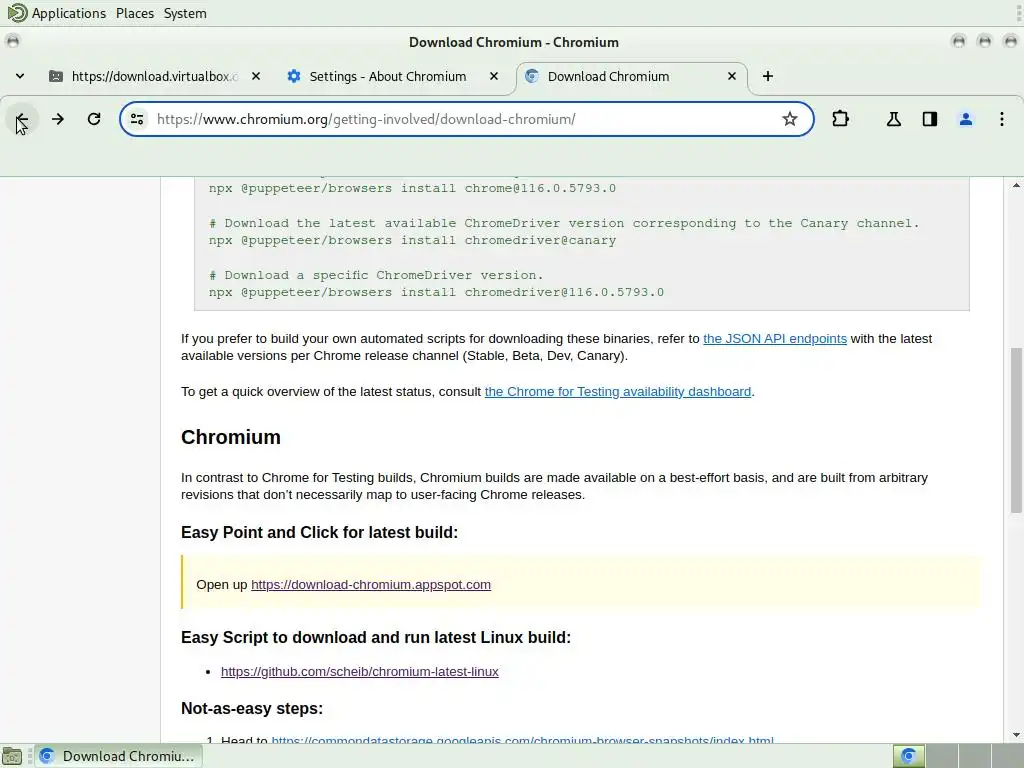Close the Settings - About Chromium tab
The width and height of the screenshot is (1024, 768).
pyautogui.click(x=494, y=76)
